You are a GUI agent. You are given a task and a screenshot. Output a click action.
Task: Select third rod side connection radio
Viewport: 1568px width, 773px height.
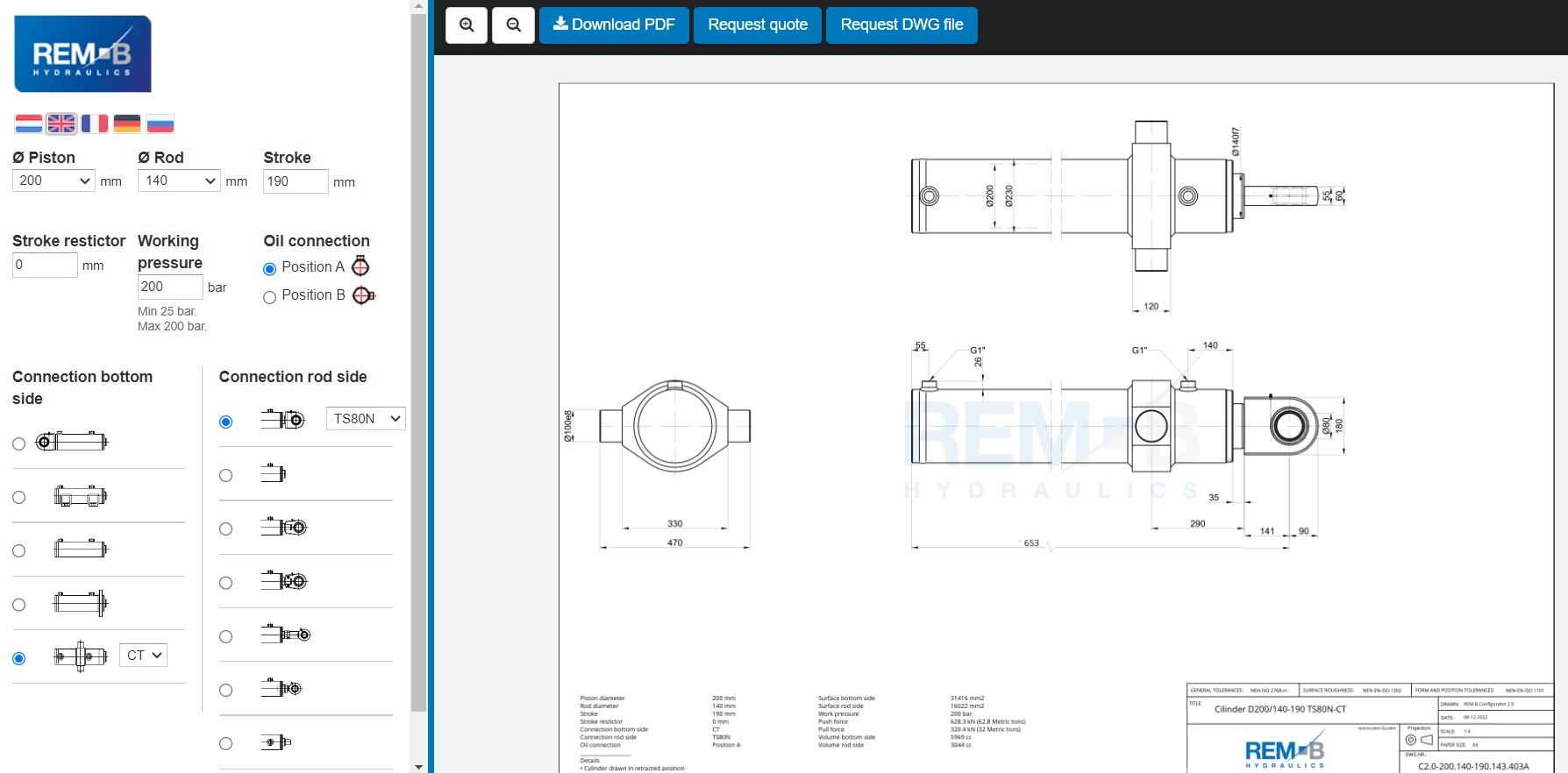point(225,528)
